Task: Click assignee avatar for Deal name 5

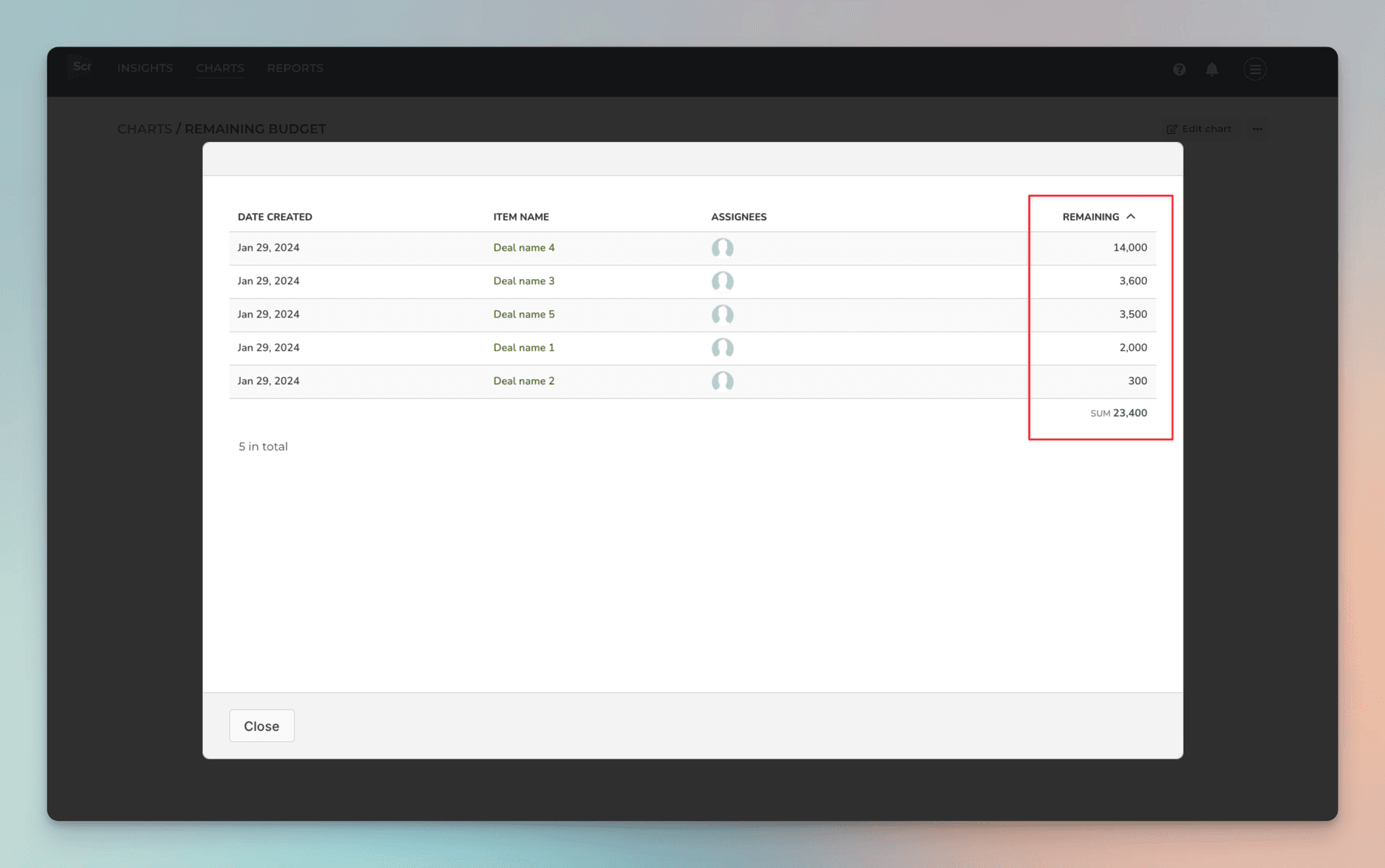Action: 722,314
